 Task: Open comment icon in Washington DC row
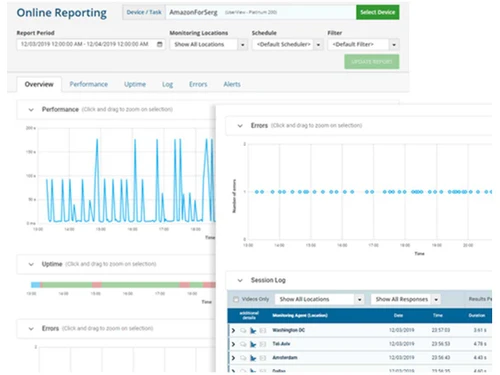point(243,330)
